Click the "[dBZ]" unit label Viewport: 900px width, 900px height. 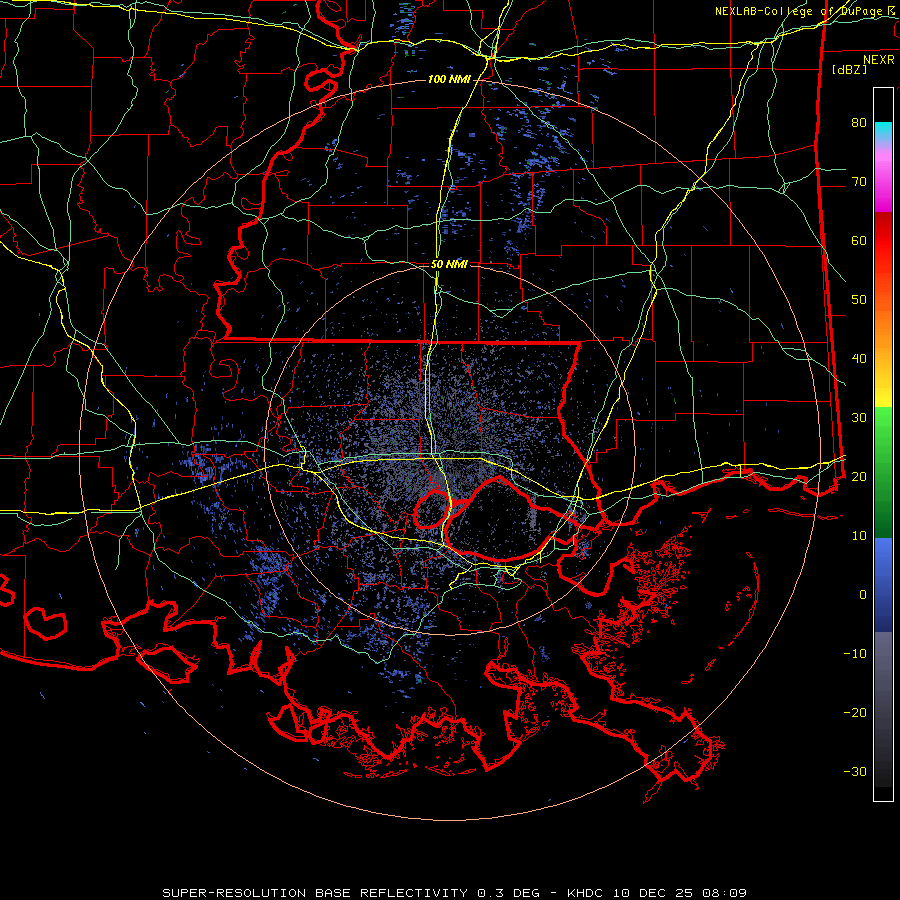[x=849, y=69]
